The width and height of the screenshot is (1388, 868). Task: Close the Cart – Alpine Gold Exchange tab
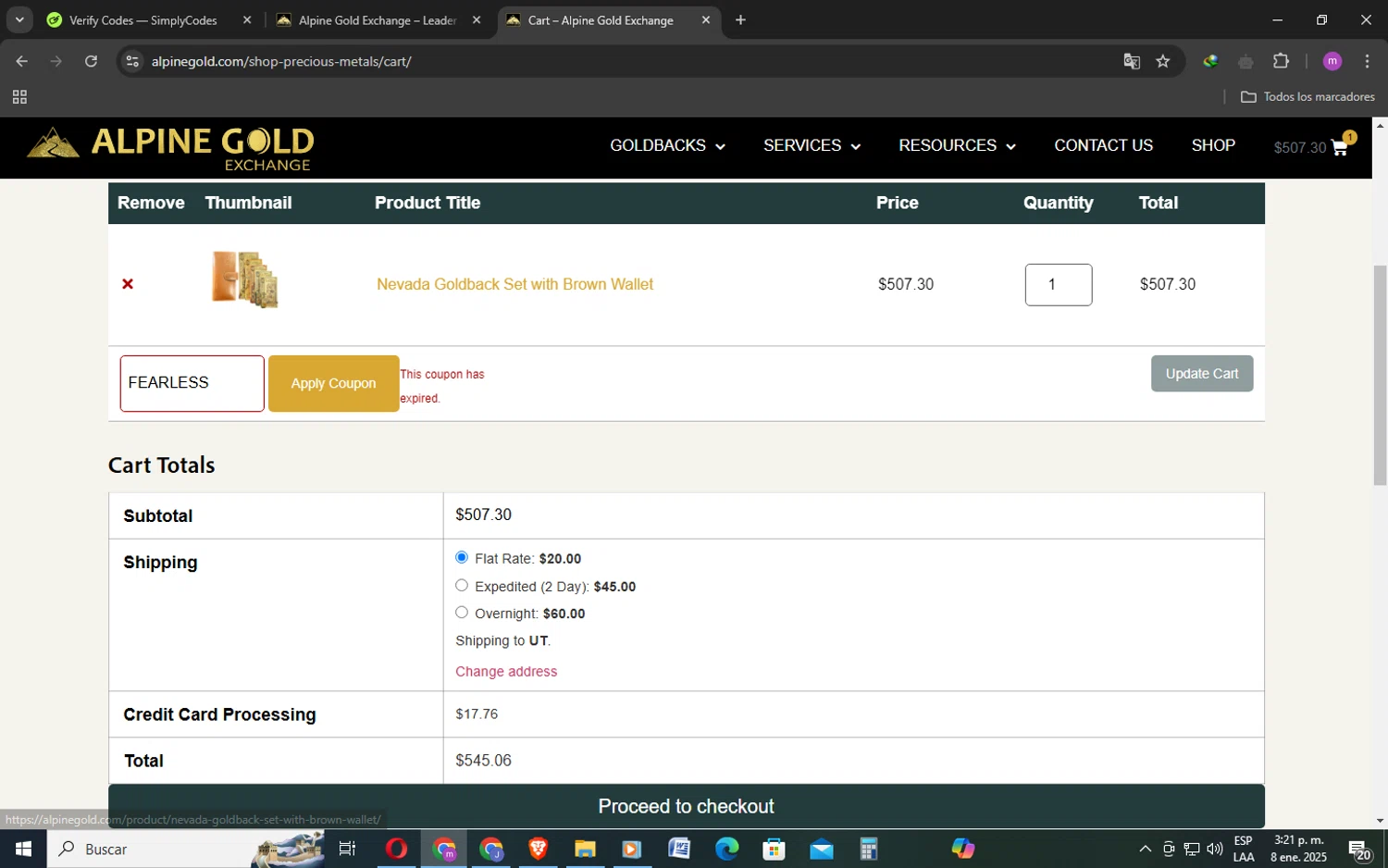pos(706,19)
